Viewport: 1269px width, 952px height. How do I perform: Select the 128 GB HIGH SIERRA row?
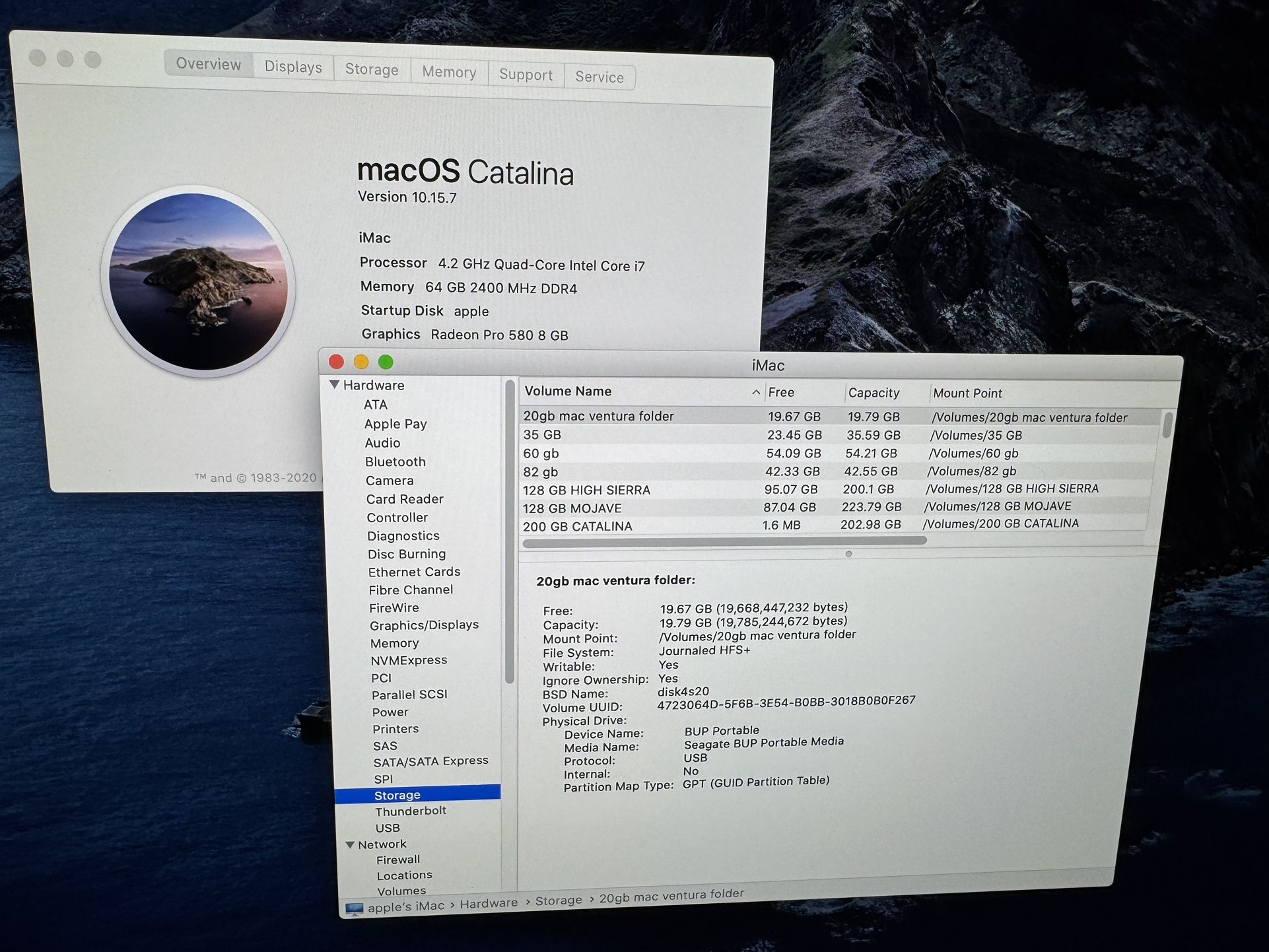click(835, 489)
